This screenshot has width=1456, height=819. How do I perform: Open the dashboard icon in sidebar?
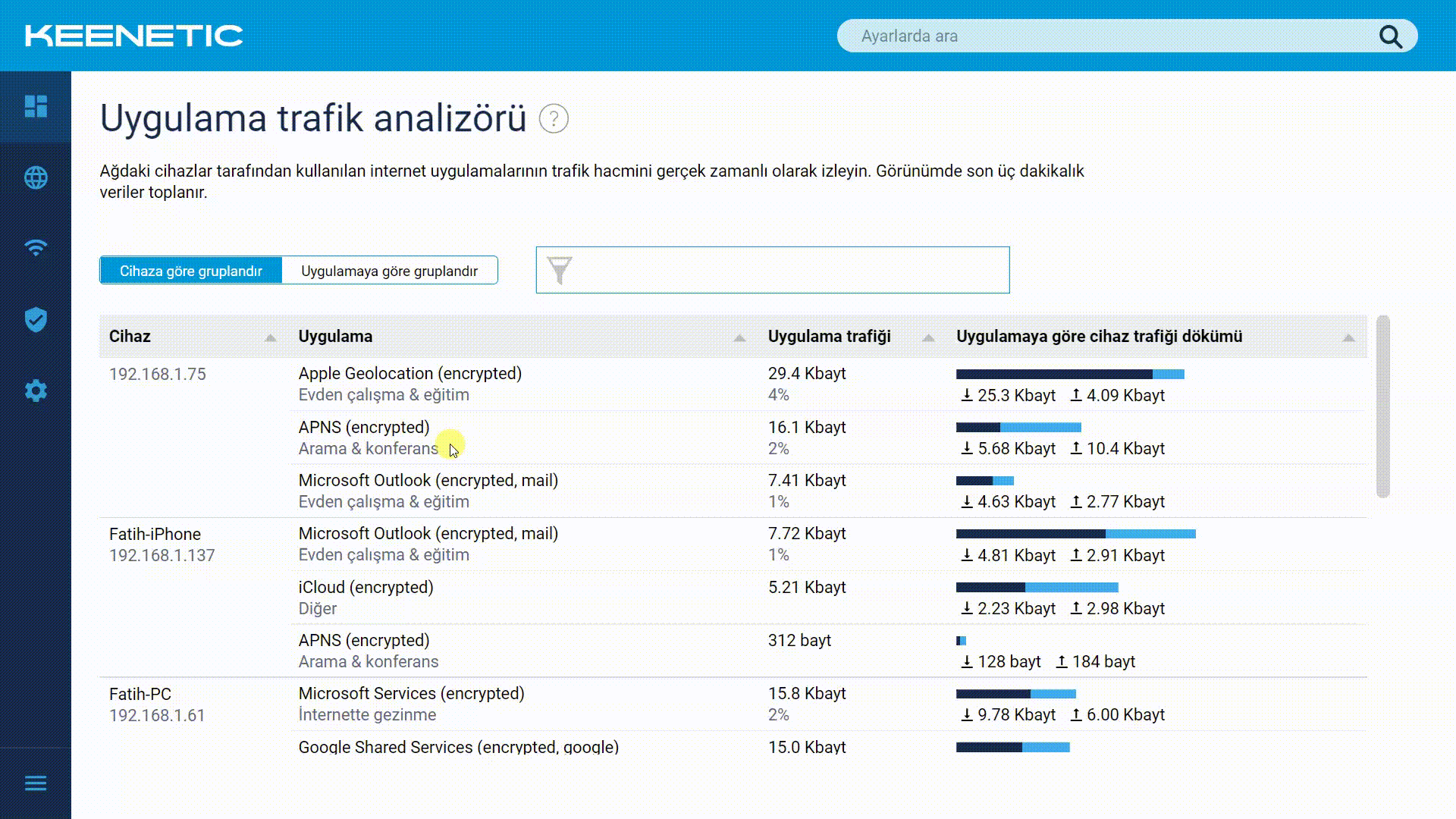coord(36,107)
